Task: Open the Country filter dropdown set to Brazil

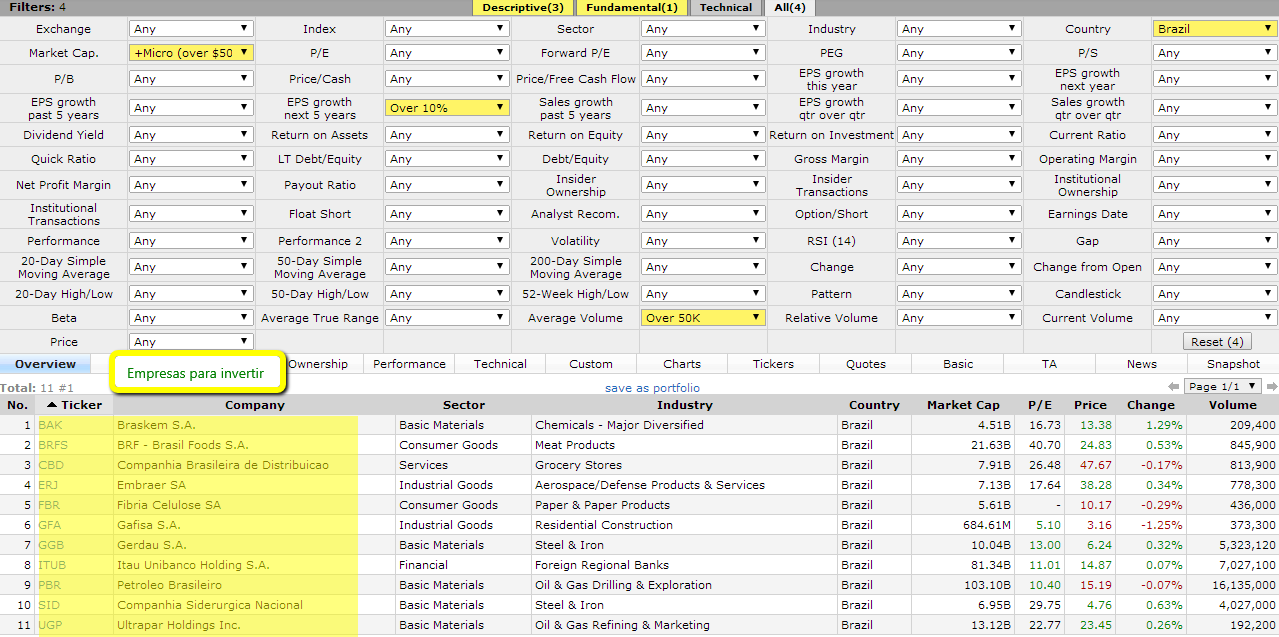Action: click(x=1214, y=29)
